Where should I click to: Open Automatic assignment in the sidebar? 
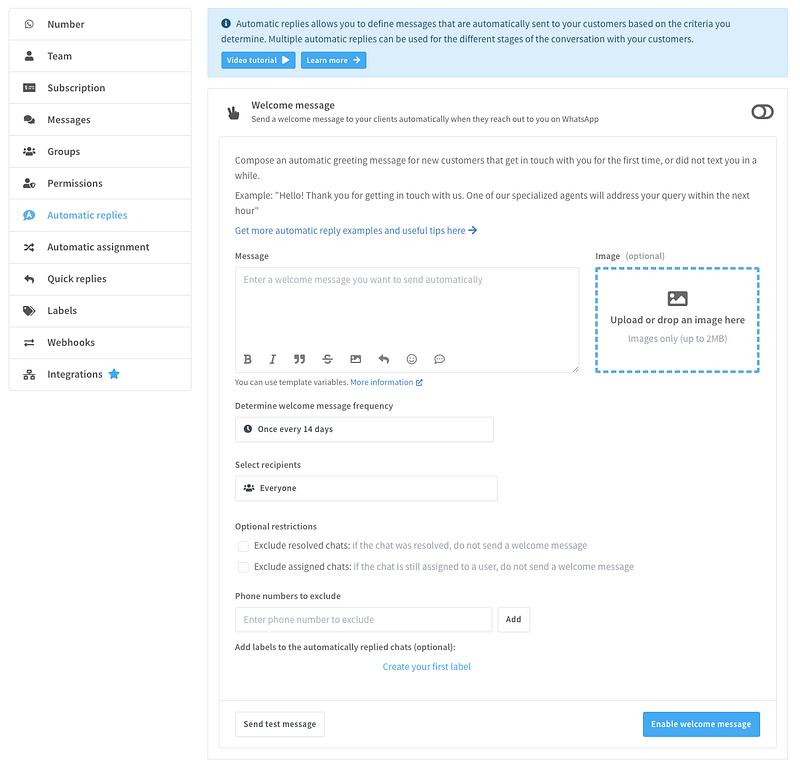tap(98, 247)
